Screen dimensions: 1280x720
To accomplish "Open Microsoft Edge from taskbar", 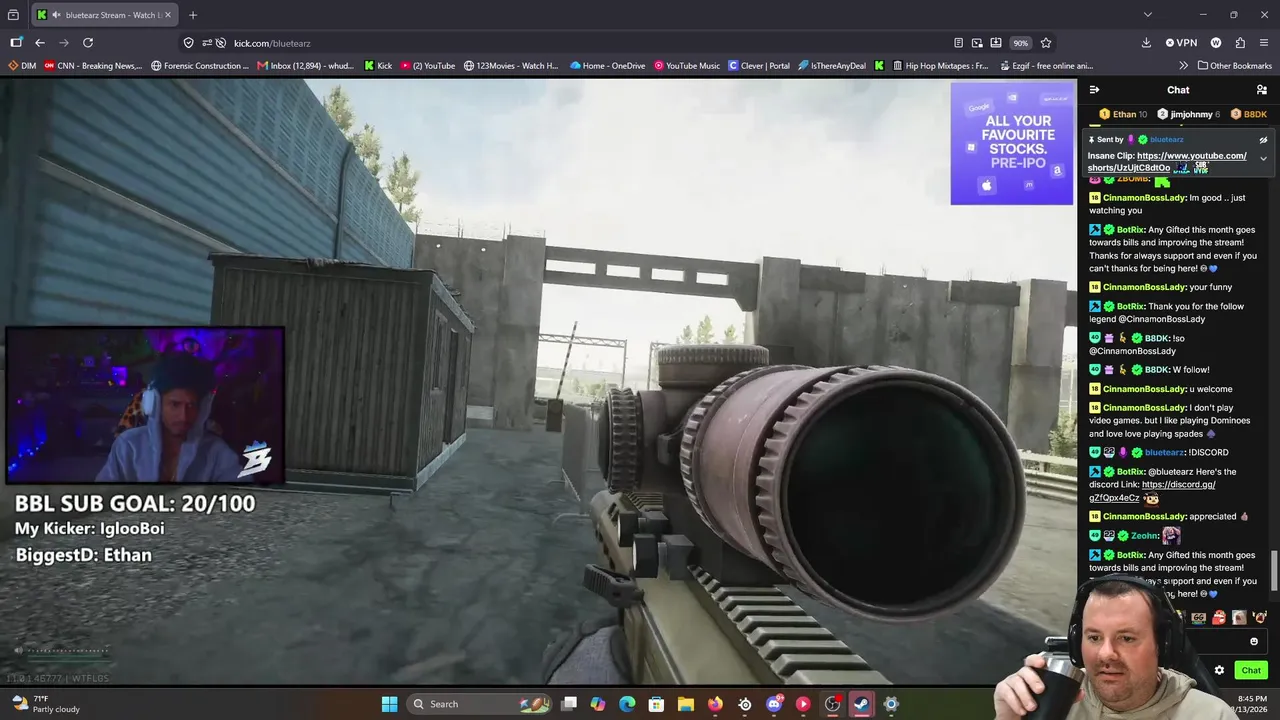I will [627, 704].
